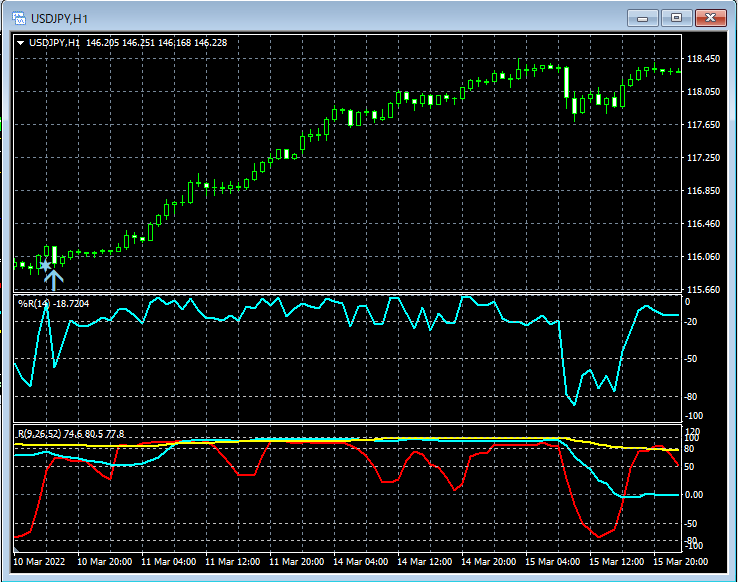
Task: Click the gray triangle at time axis start
Action: click(x=16, y=550)
